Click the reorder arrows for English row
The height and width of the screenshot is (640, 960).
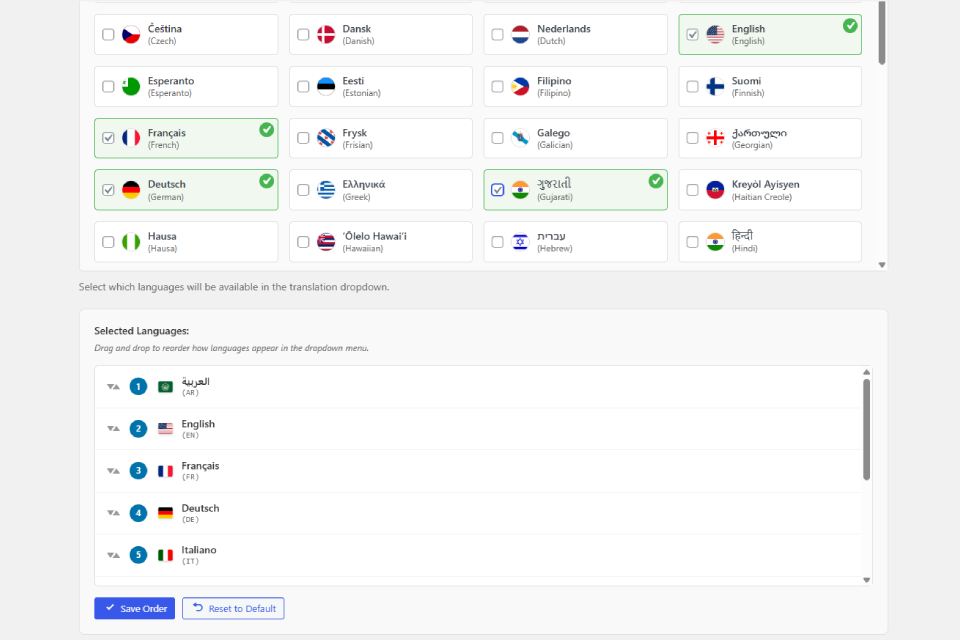pyautogui.click(x=113, y=429)
